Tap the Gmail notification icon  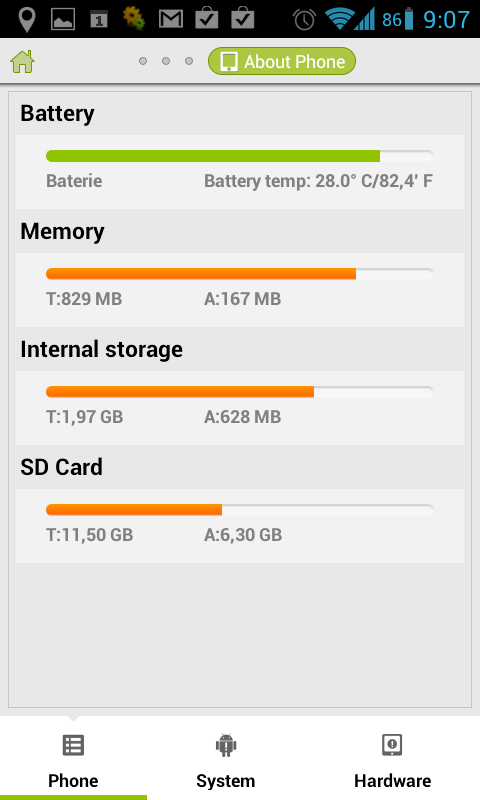coord(171,19)
